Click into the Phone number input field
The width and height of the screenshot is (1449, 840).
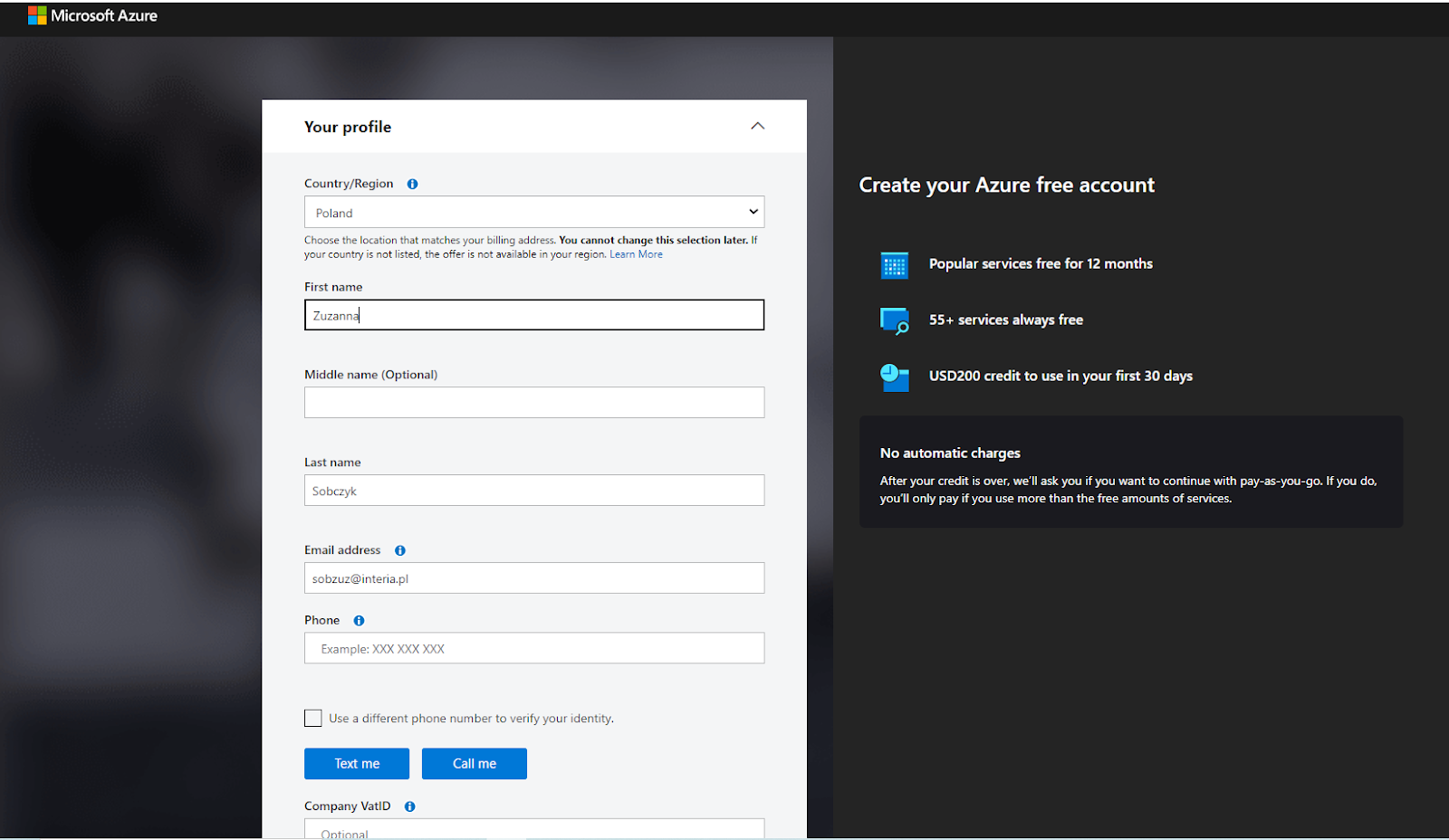tap(533, 648)
